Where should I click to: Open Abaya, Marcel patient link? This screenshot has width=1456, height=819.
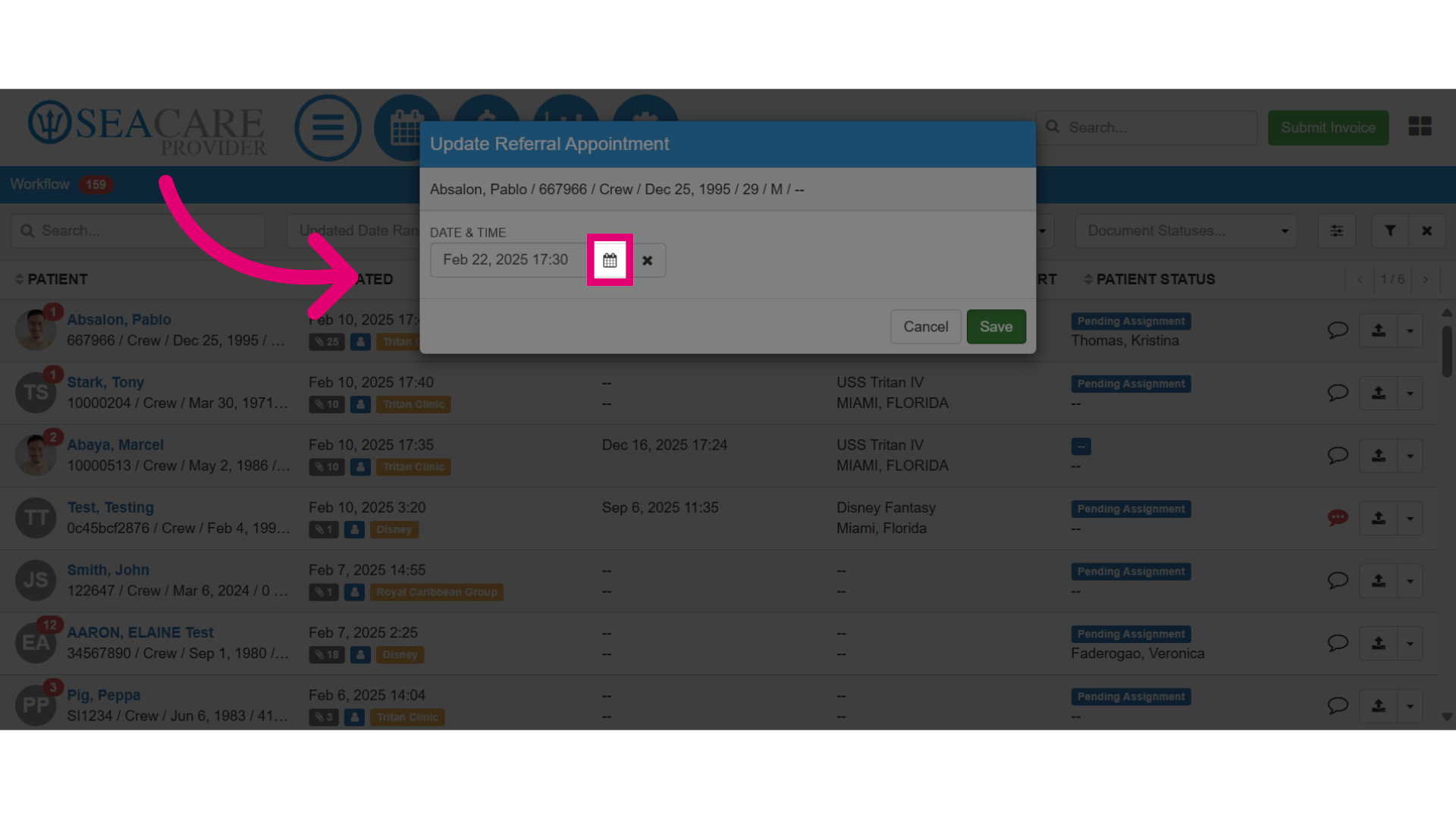pyautogui.click(x=115, y=444)
